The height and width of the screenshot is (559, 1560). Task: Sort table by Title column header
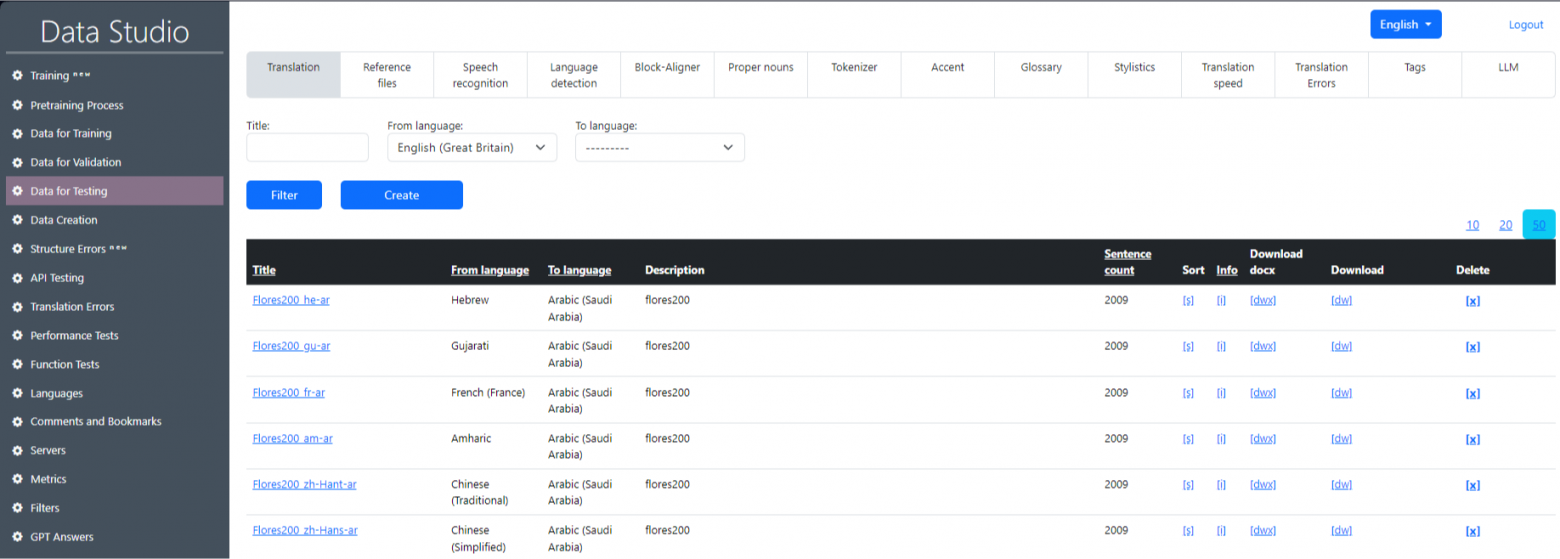264,270
